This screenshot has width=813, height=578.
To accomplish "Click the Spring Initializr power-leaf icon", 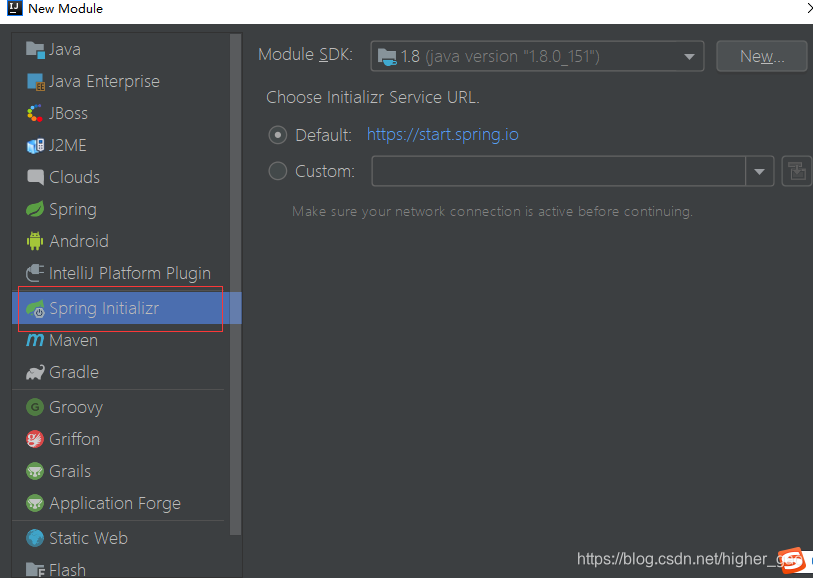I will pyautogui.click(x=35, y=308).
